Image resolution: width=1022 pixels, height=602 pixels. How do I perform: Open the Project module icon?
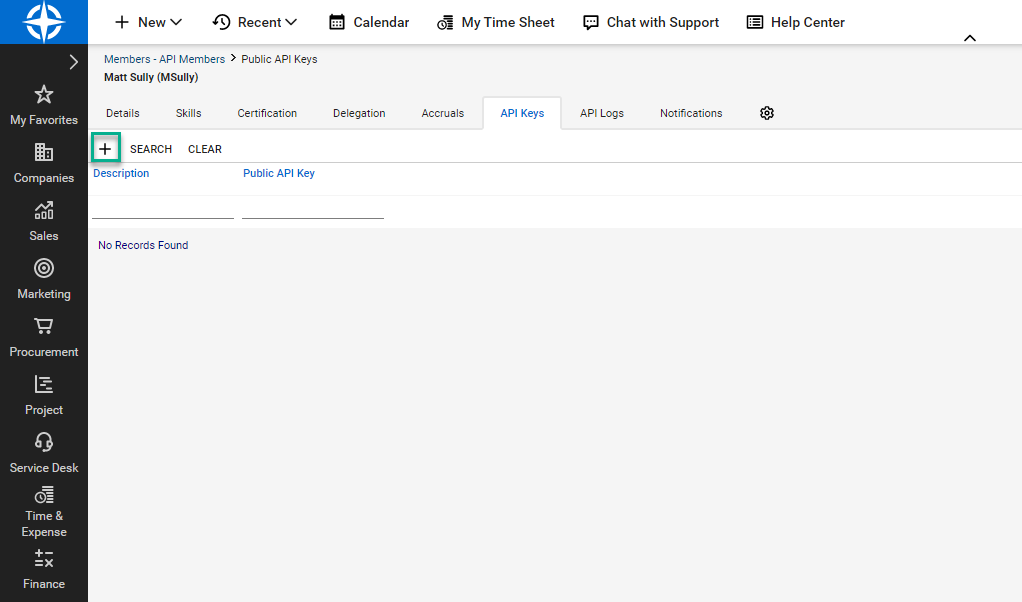point(44,385)
